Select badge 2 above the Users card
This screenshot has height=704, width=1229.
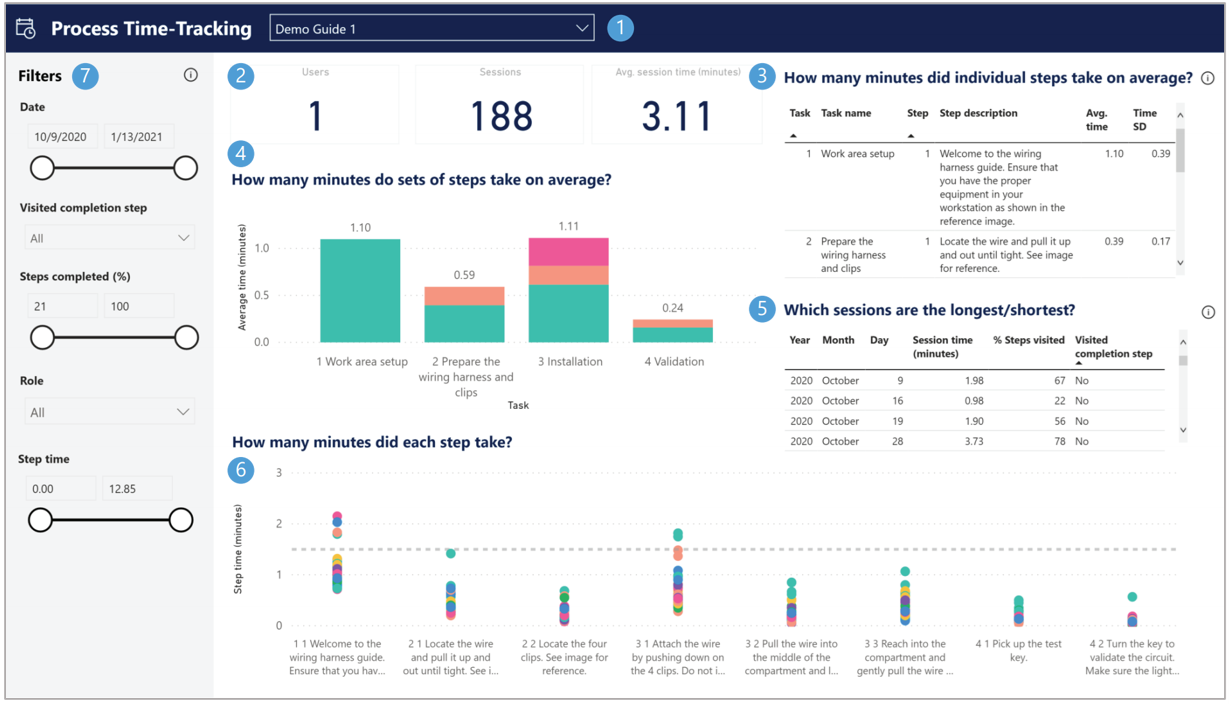coord(241,75)
